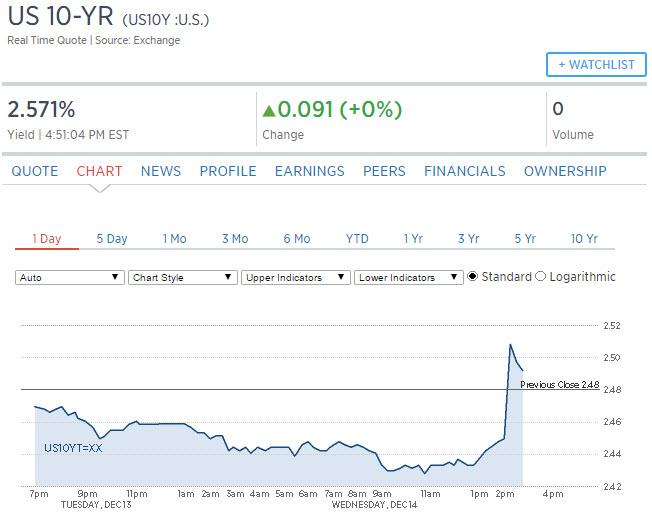Viewport: 652px width, 514px height.
Task: Open the FINANCIALS tab
Action: (464, 171)
